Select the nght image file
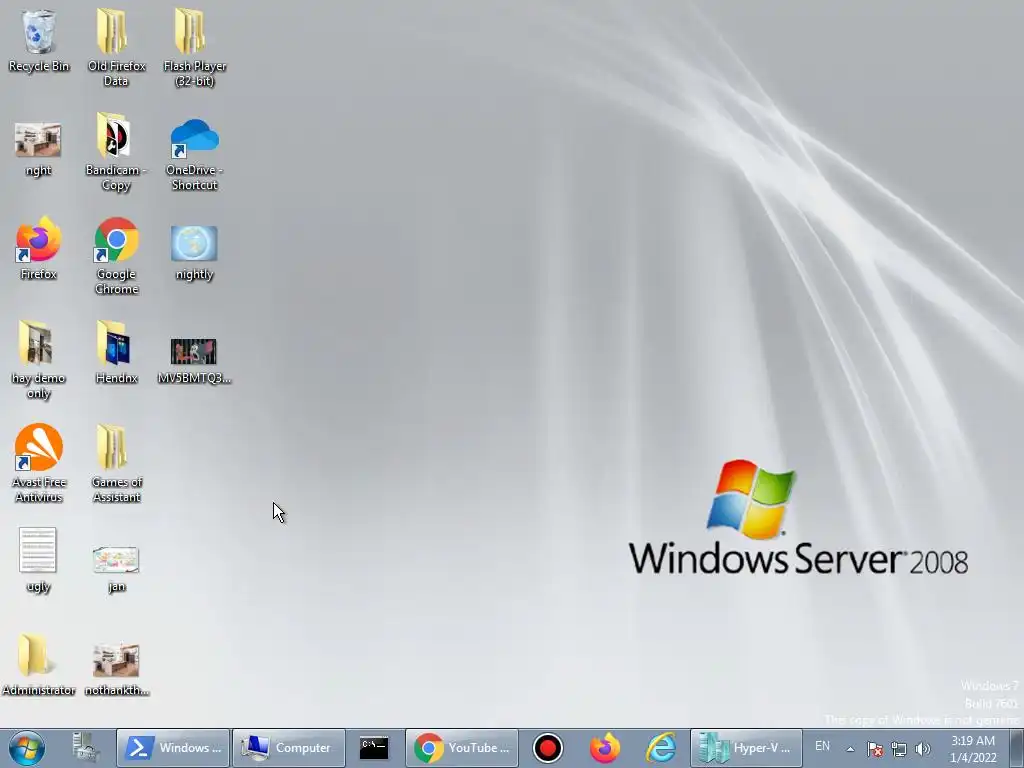This screenshot has width=1024, height=768. pos(39,150)
